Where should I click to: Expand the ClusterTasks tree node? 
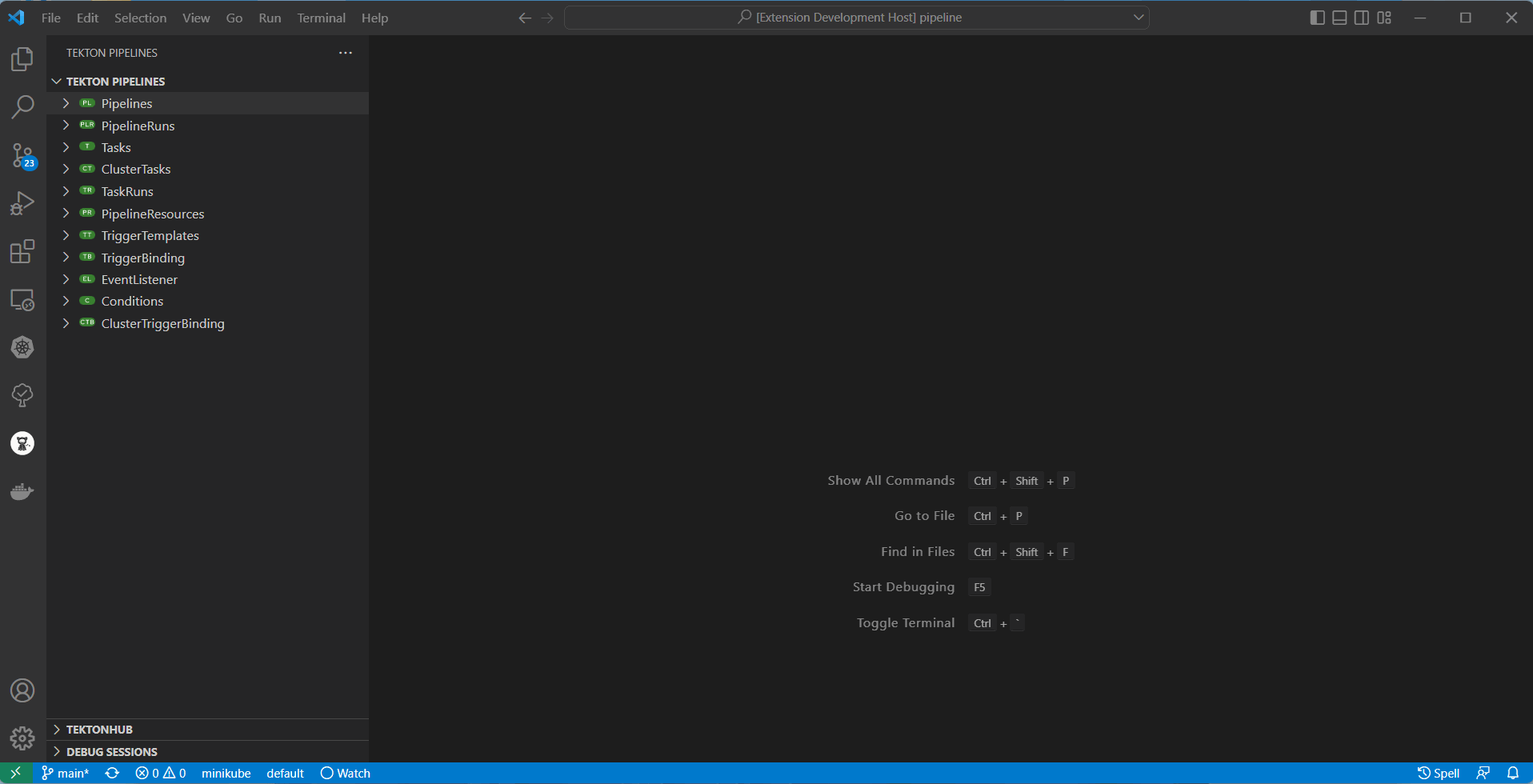66,169
